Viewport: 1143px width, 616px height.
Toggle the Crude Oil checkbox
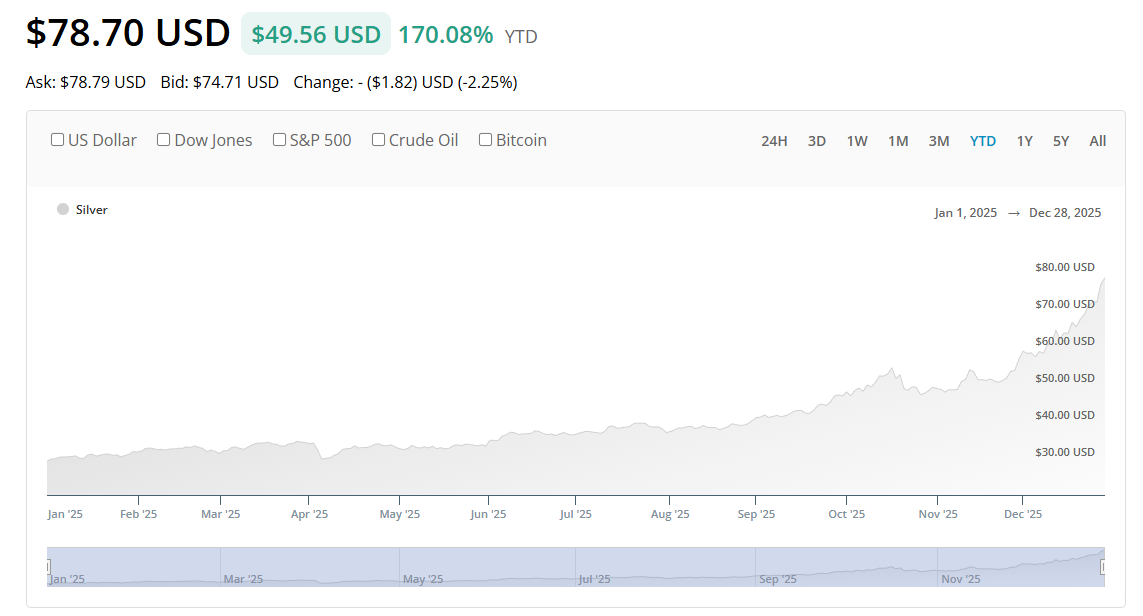coord(378,139)
